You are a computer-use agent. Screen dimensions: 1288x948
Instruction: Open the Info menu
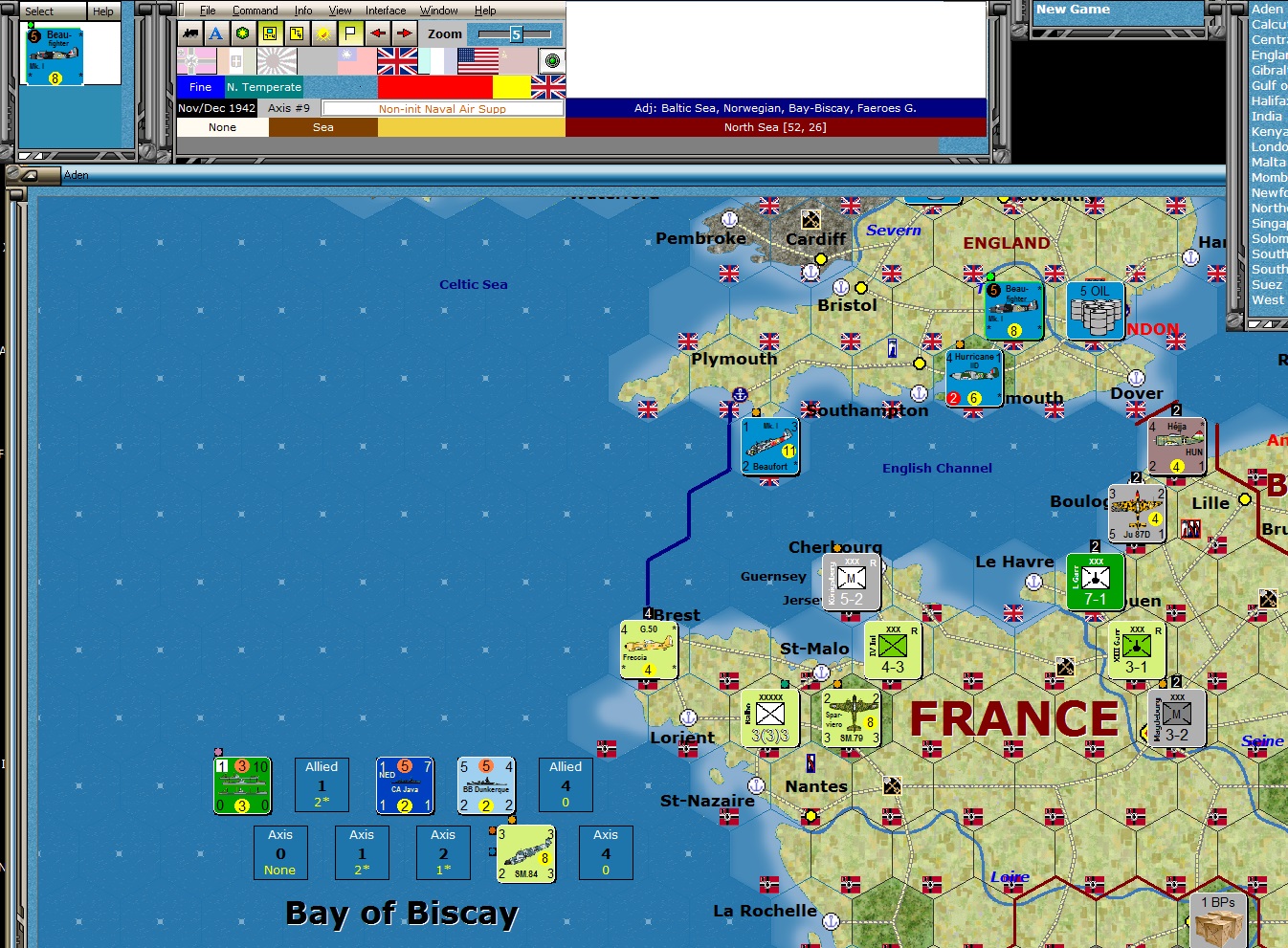click(303, 11)
